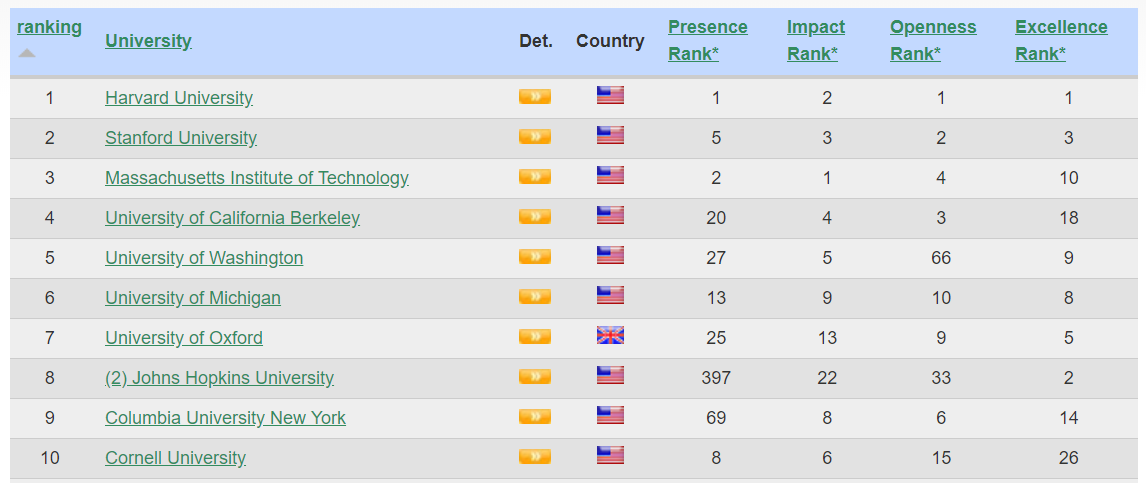This screenshot has width=1146, height=483.
Task: Click UK flag in Oxford row
Action: pos(610,336)
